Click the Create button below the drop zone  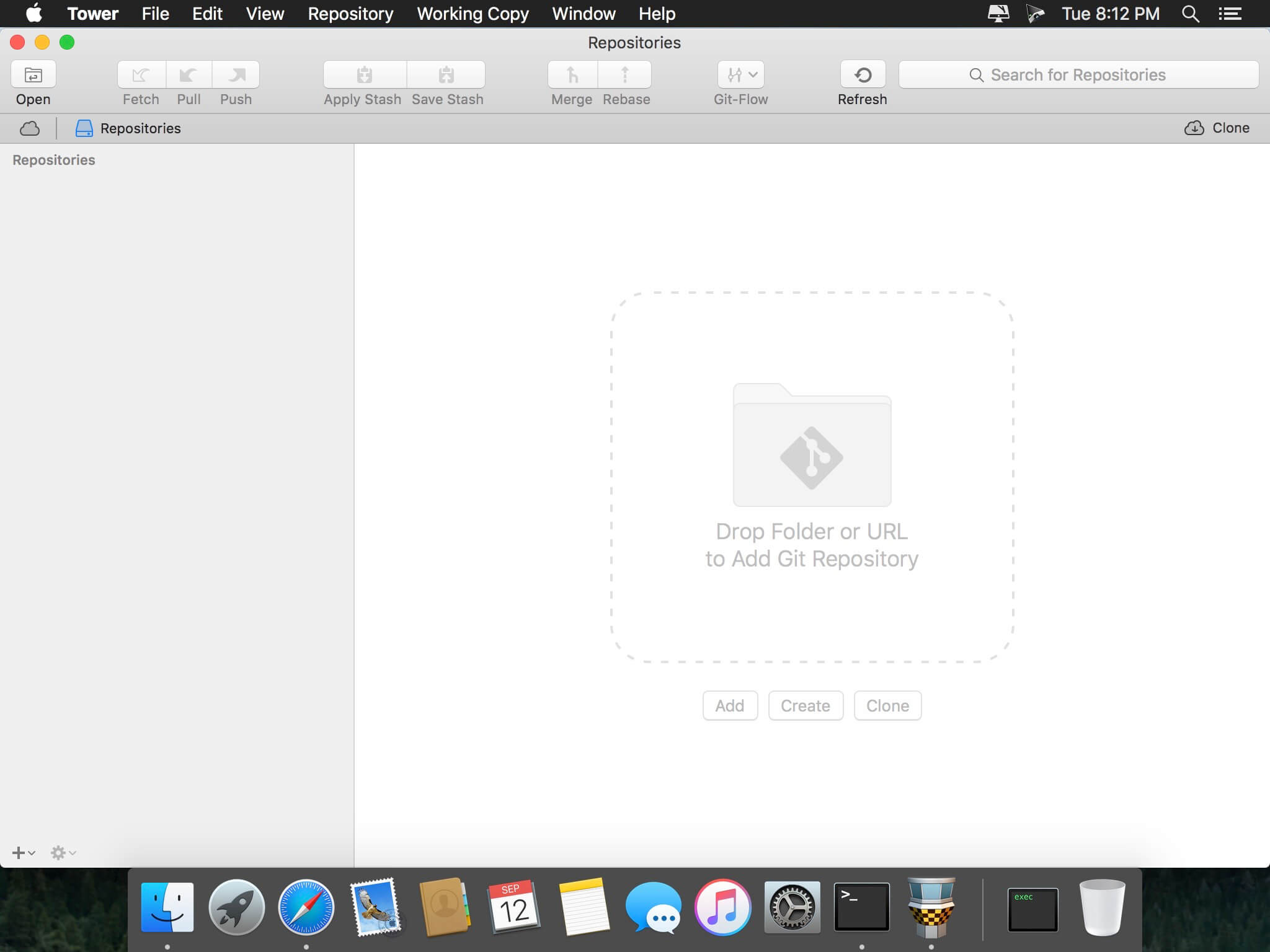pyautogui.click(x=806, y=705)
